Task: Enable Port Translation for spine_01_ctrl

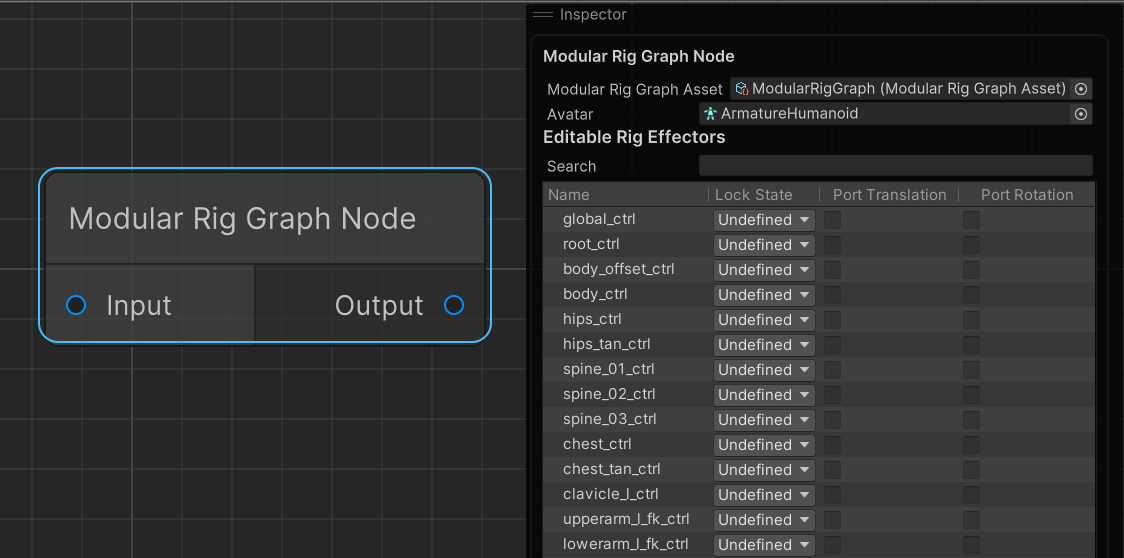Action: [x=832, y=369]
